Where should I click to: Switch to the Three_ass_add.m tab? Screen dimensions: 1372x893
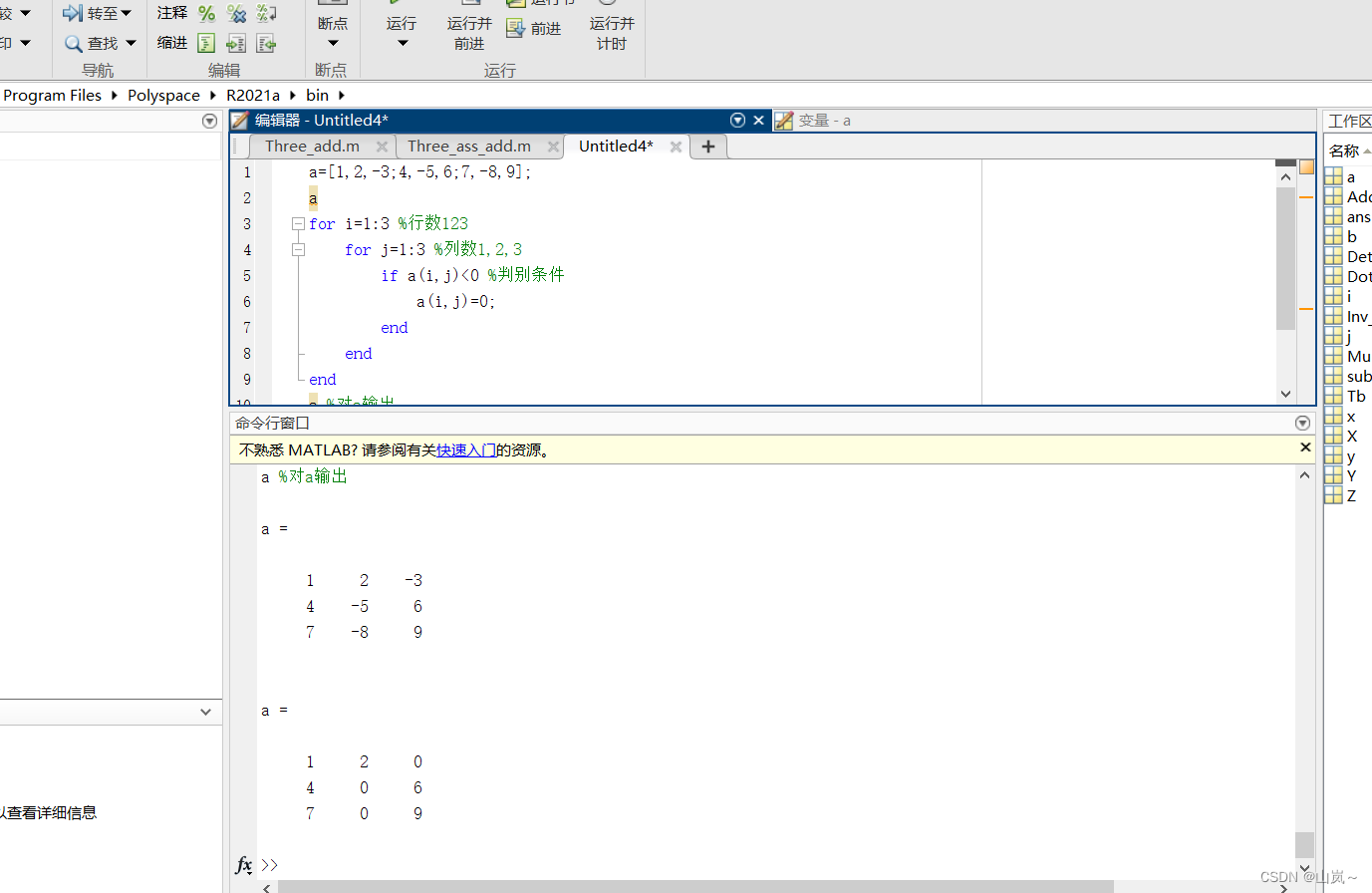469,147
